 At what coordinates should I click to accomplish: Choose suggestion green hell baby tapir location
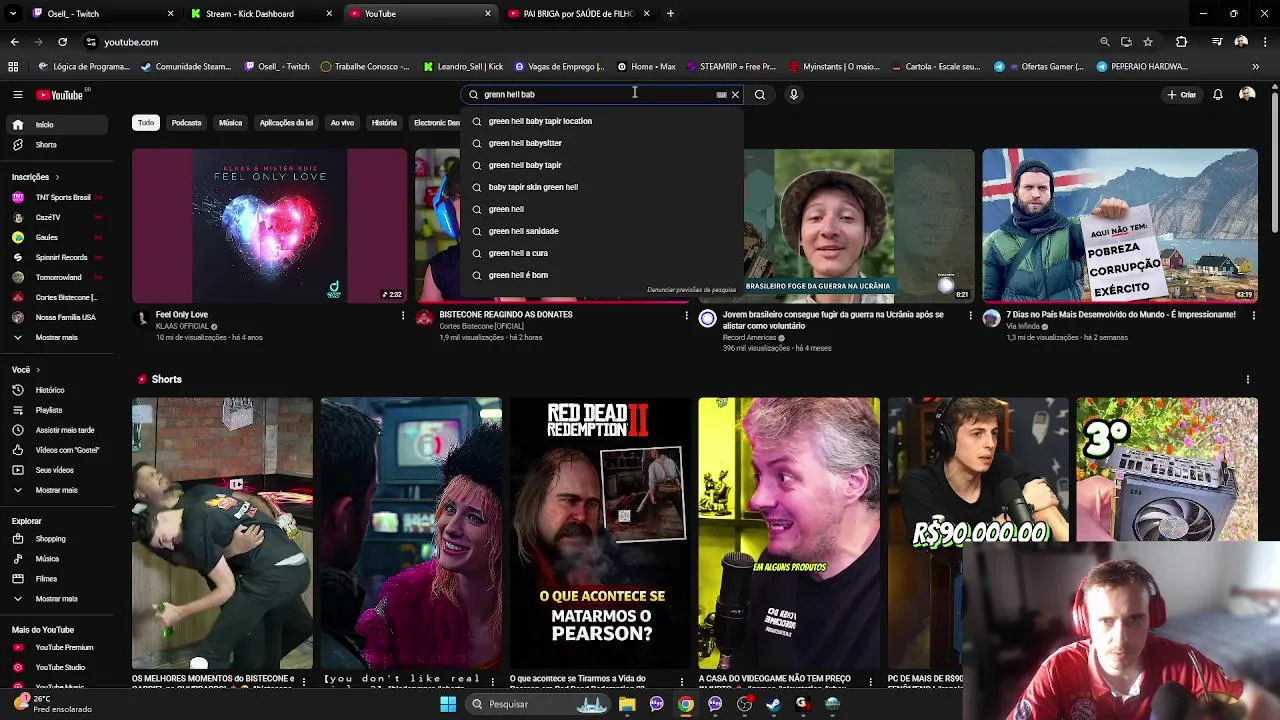pyautogui.click(x=602, y=122)
